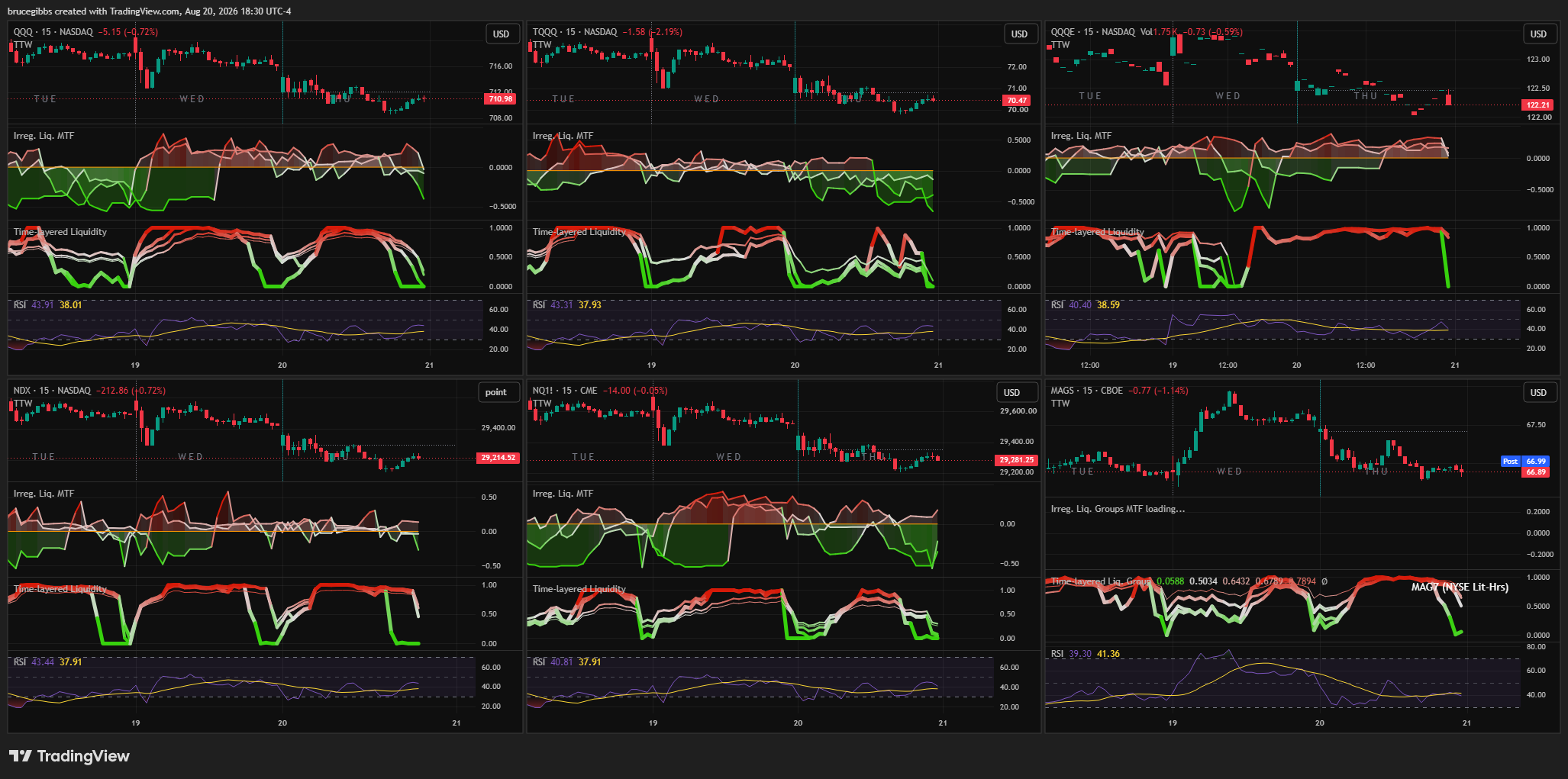
Task: Click the Post market label on the MAGS chart
Action: point(1510,462)
